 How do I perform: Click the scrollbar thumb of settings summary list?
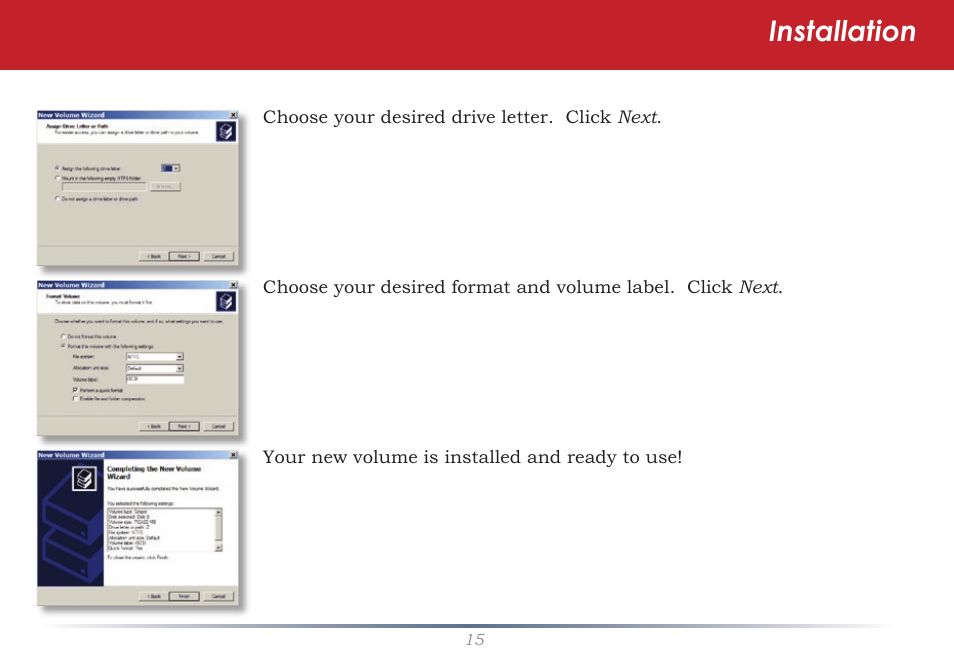(218, 528)
